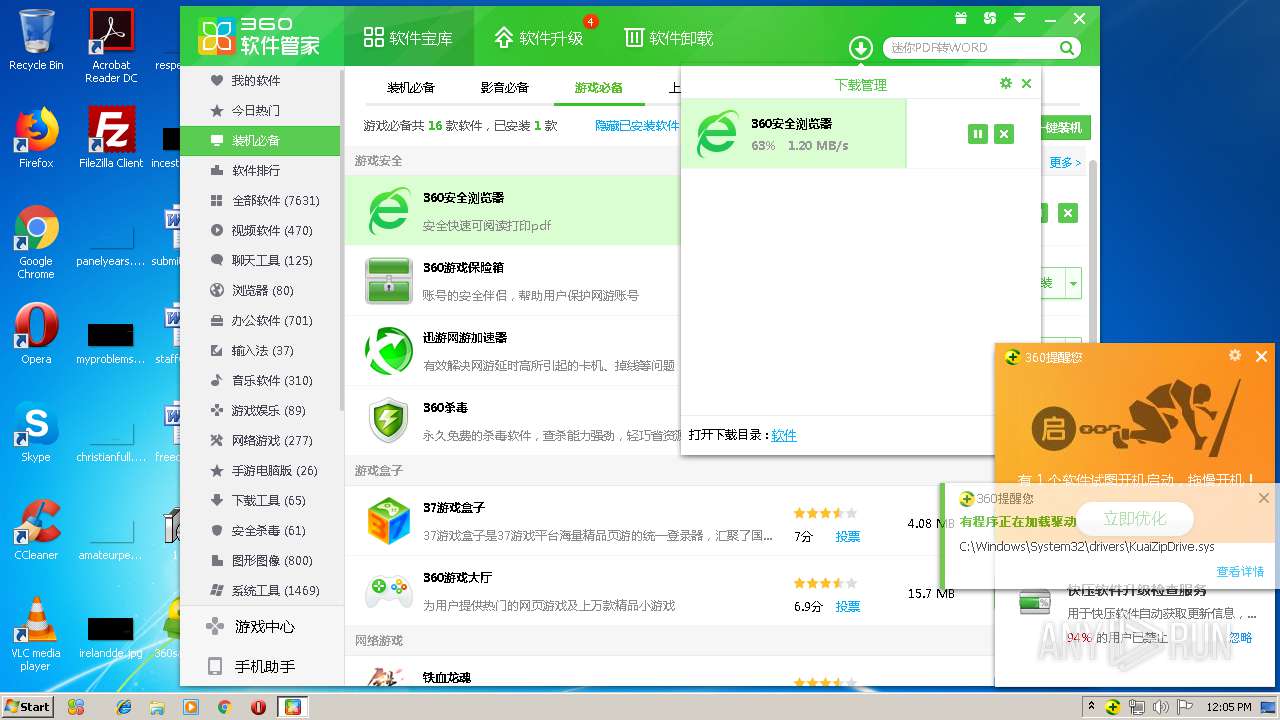Click the 360游戏大厅 gamepad icon
This screenshot has width=1280, height=720.
tap(389, 591)
